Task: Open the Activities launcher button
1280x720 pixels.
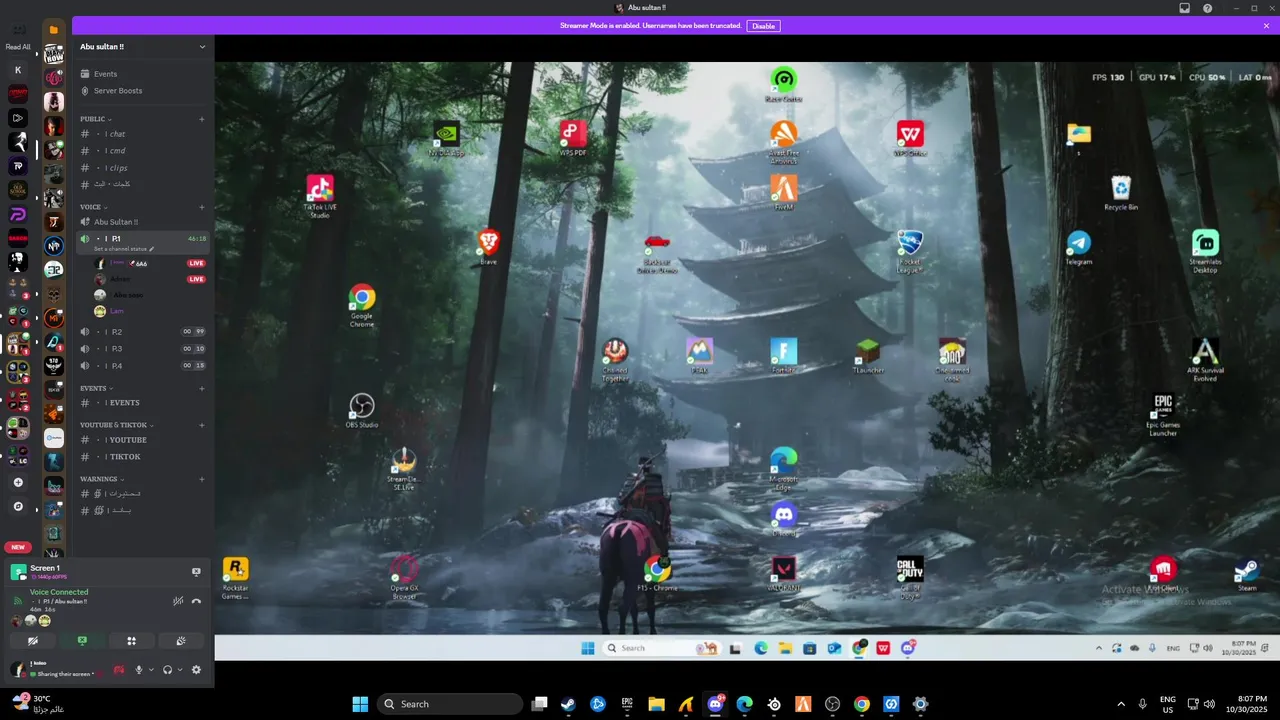Action: [x=131, y=641]
